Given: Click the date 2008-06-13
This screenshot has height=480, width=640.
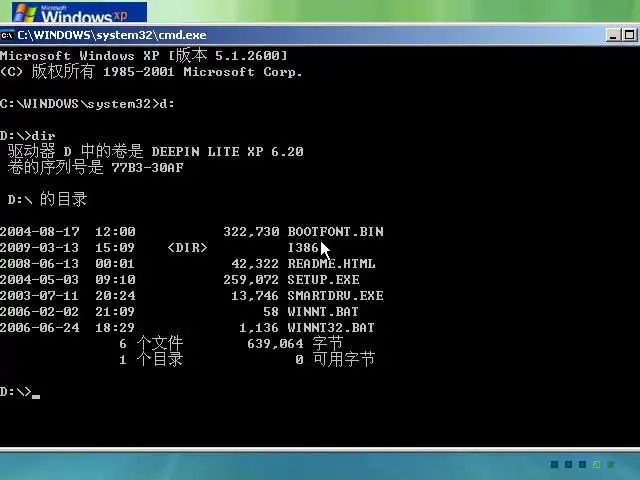Looking at the screenshot, I should click(x=40, y=264).
